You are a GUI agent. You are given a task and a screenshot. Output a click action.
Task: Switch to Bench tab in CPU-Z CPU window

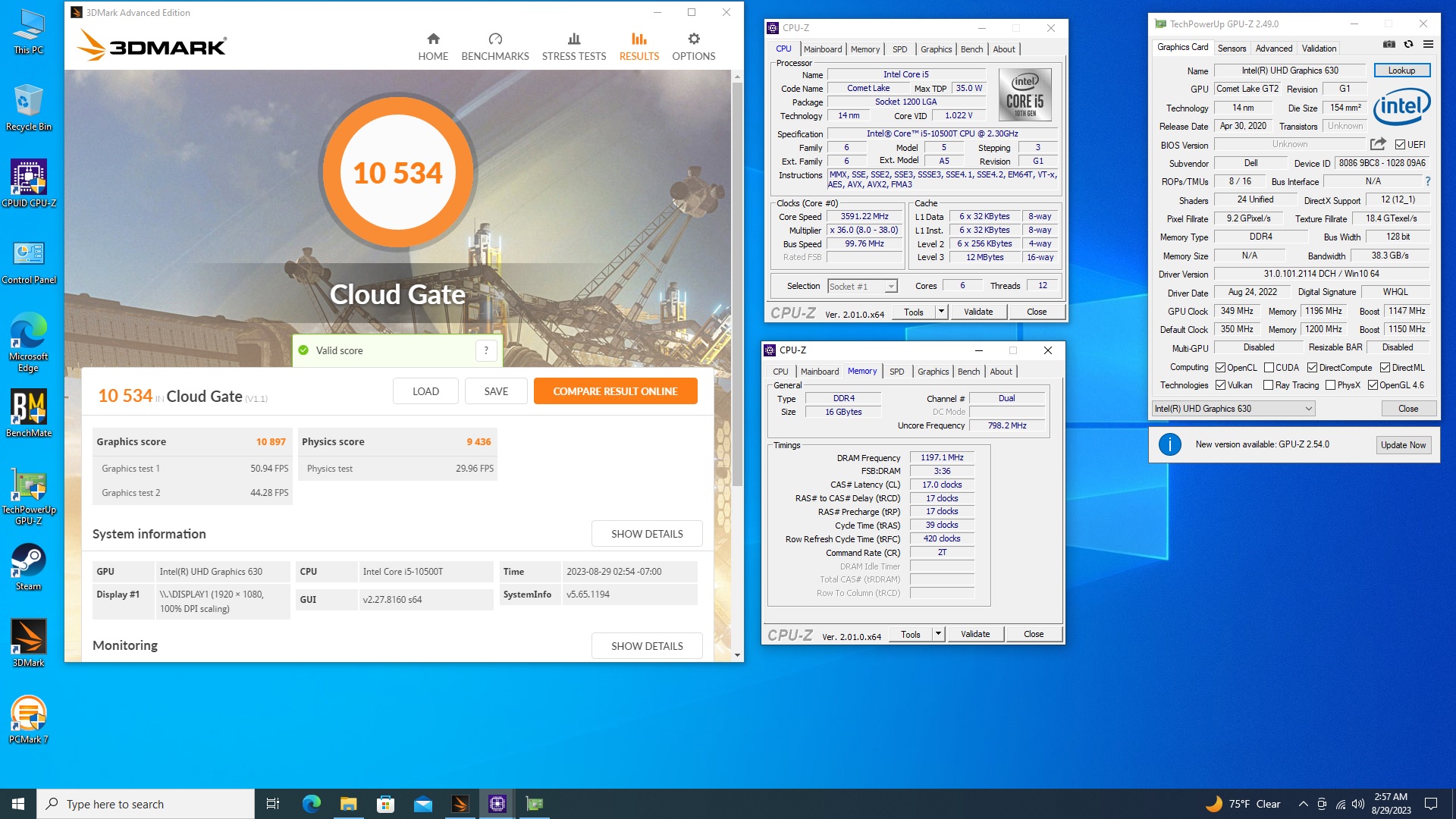(x=971, y=49)
